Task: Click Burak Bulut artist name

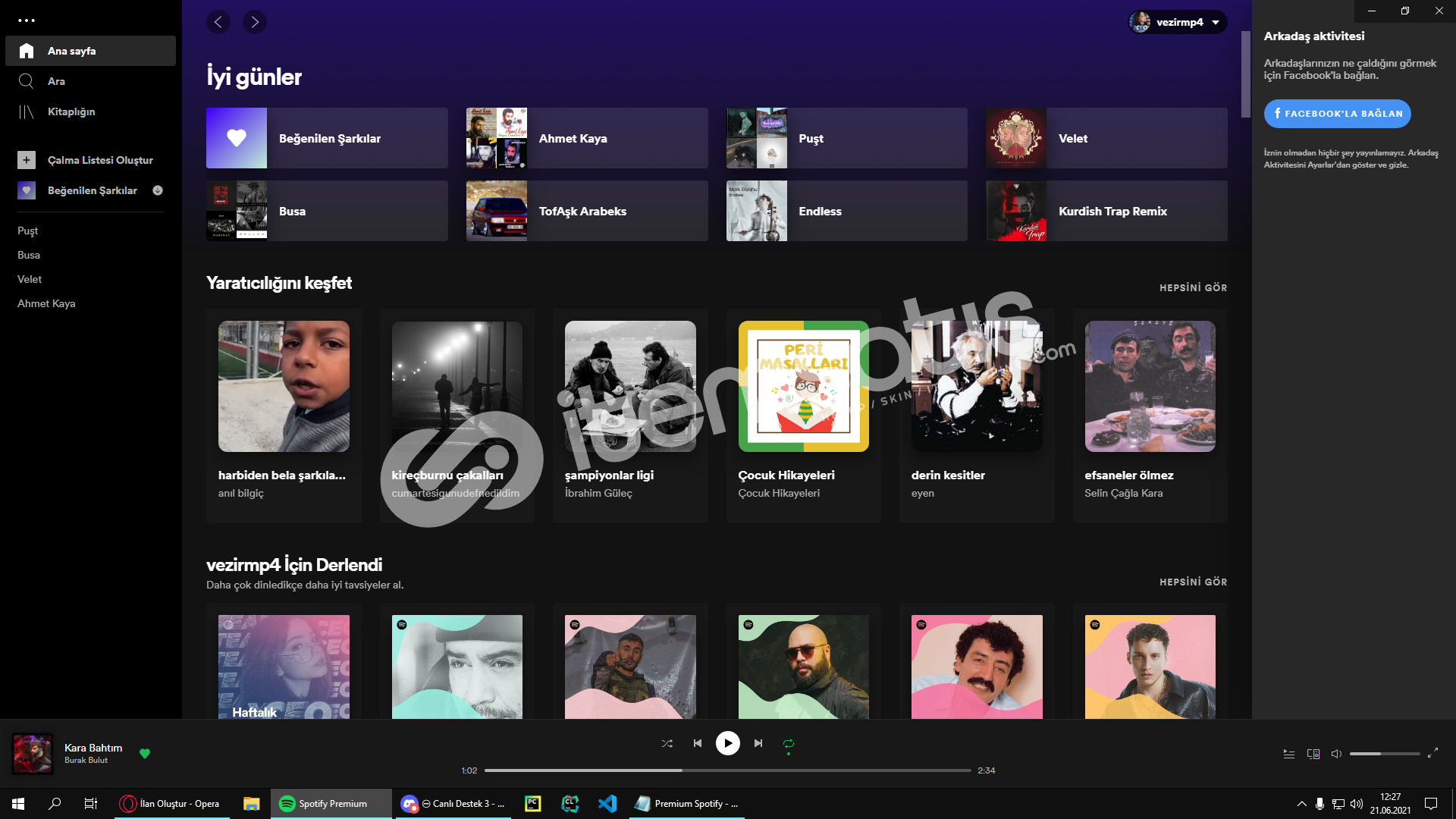Action: pyautogui.click(x=86, y=760)
